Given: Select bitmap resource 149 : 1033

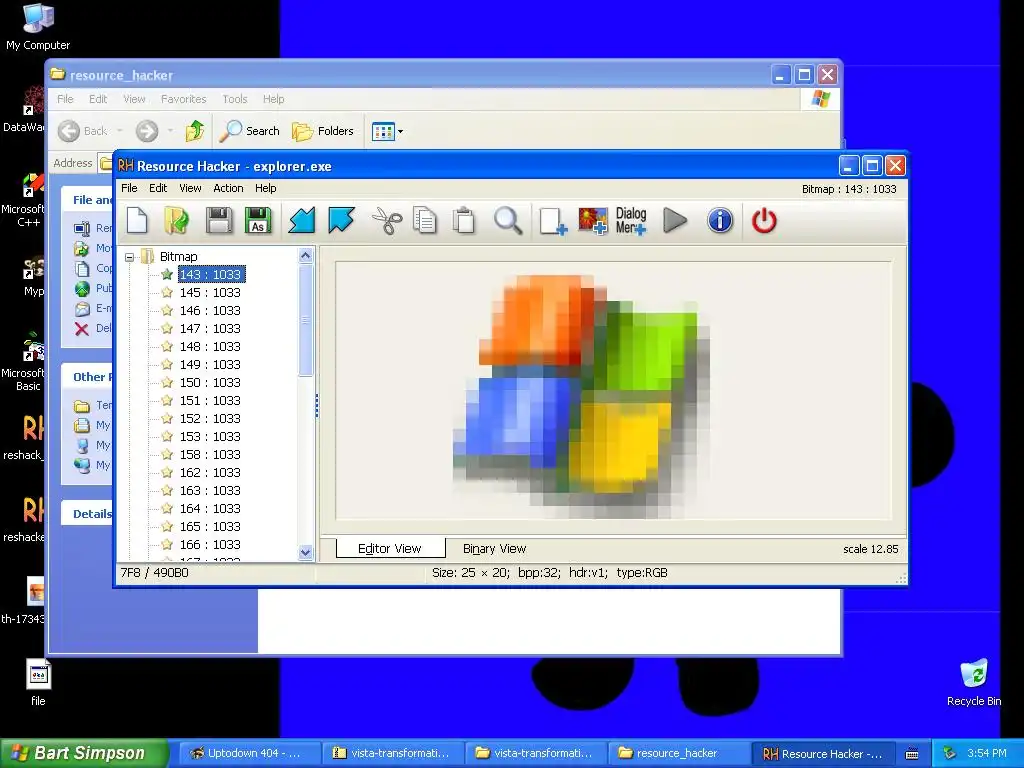Looking at the screenshot, I should (x=210, y=364).
